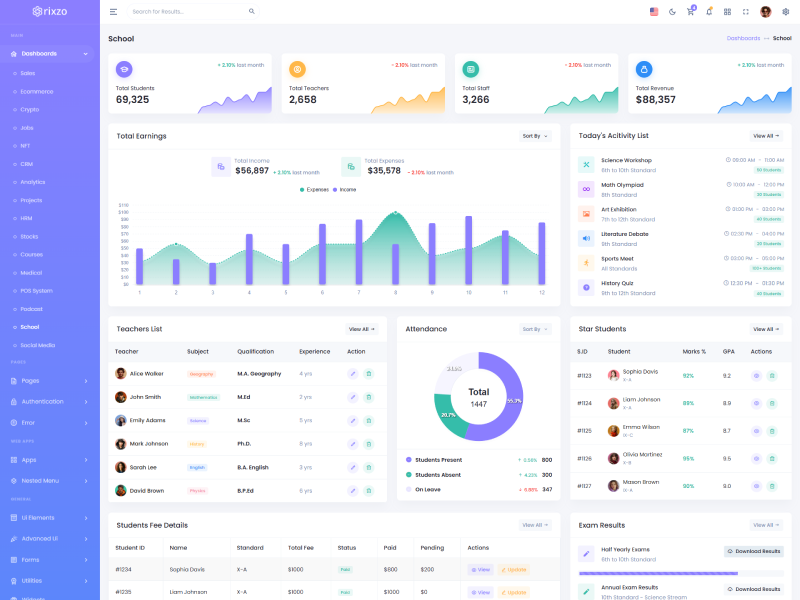
Task: Open the apps grid icon in the header
Action: (x=727, y=12)
